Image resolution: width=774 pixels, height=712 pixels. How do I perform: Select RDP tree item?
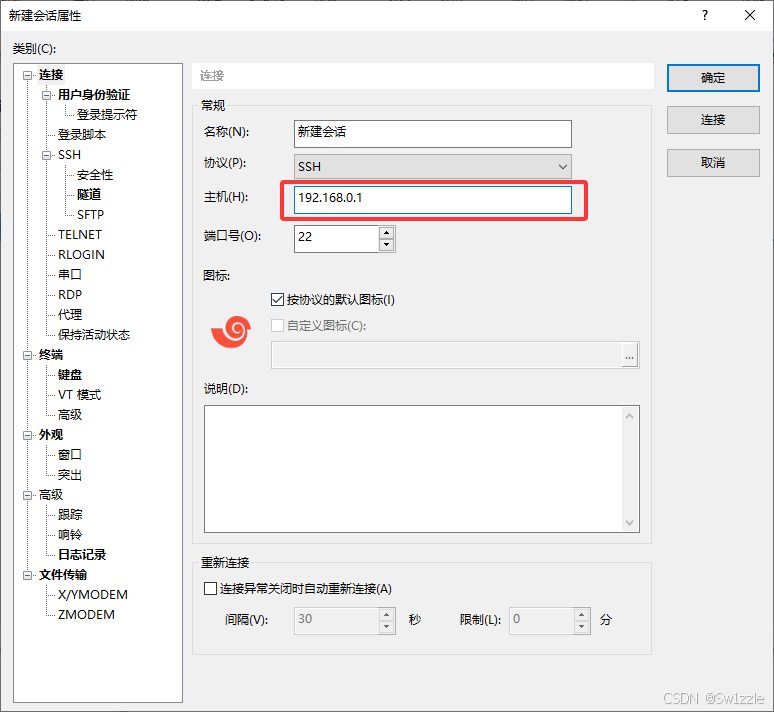coord(70,295)
